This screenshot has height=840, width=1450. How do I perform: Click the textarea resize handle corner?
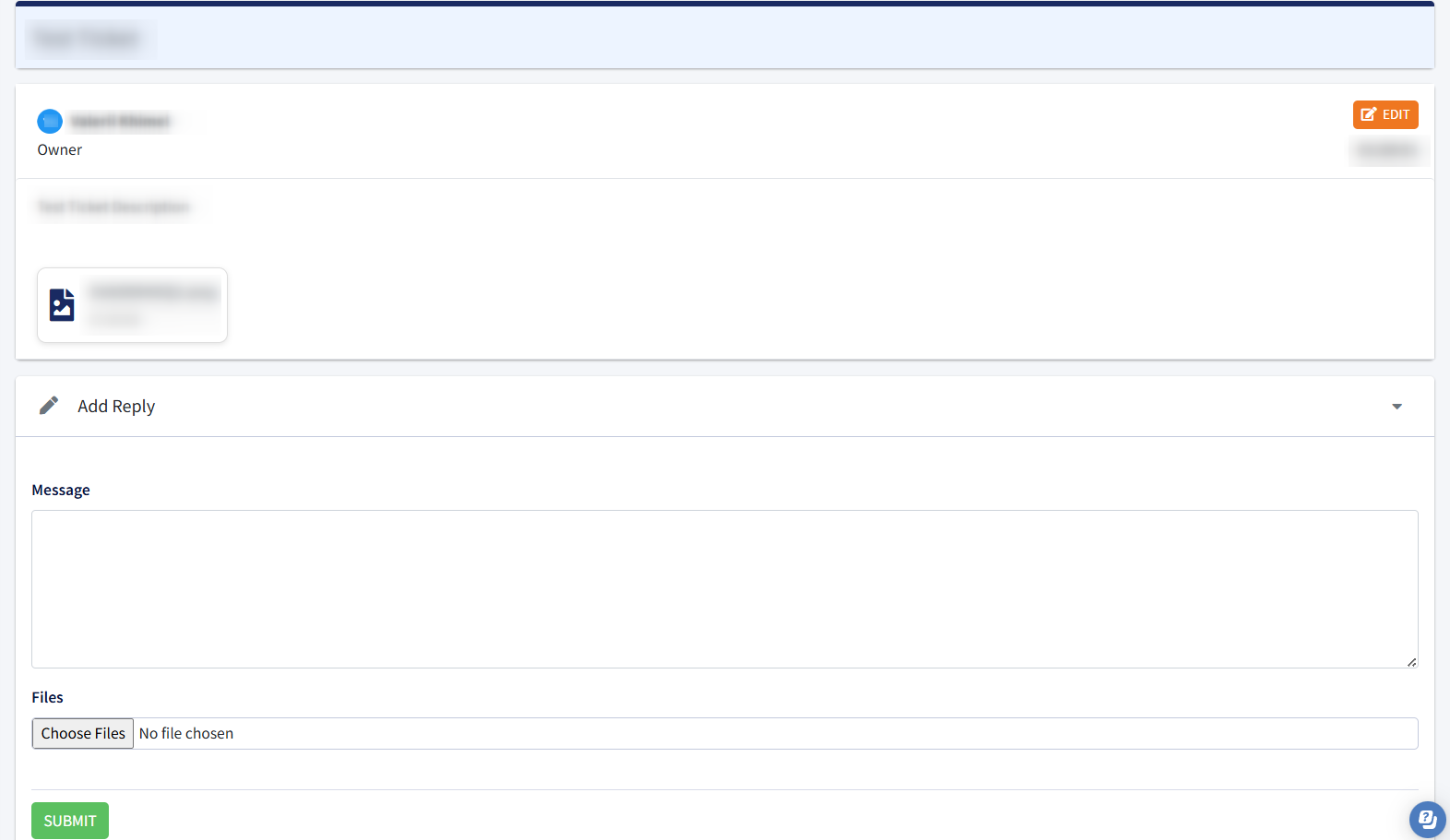tap(1411, 661)
